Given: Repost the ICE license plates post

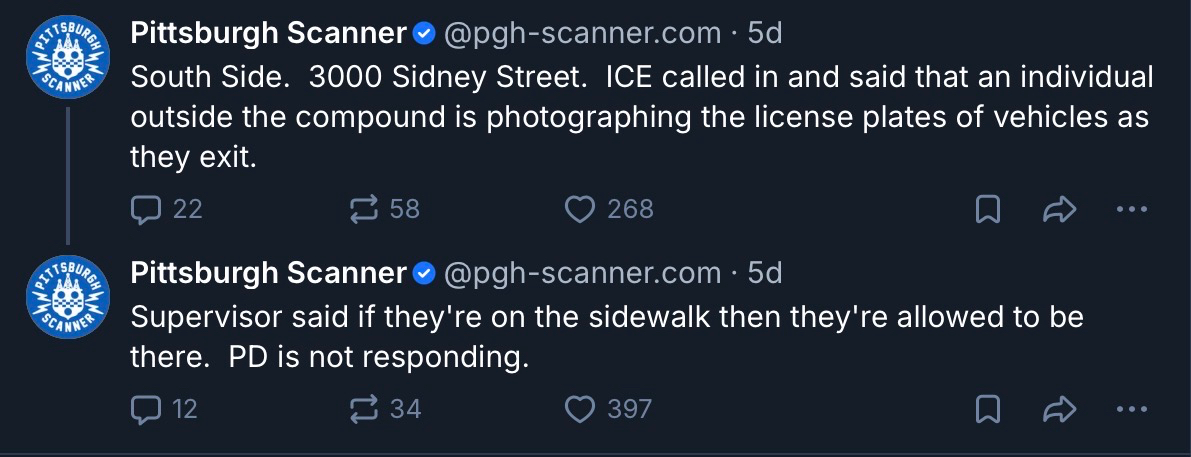Looking at the screenshot, I should pos(362,208).
